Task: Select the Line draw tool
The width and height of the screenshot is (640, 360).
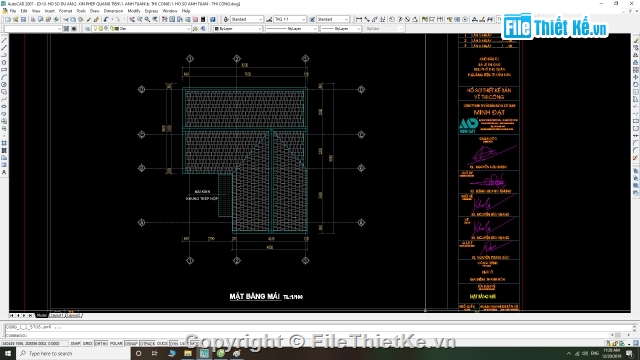Action: [4, 40]
